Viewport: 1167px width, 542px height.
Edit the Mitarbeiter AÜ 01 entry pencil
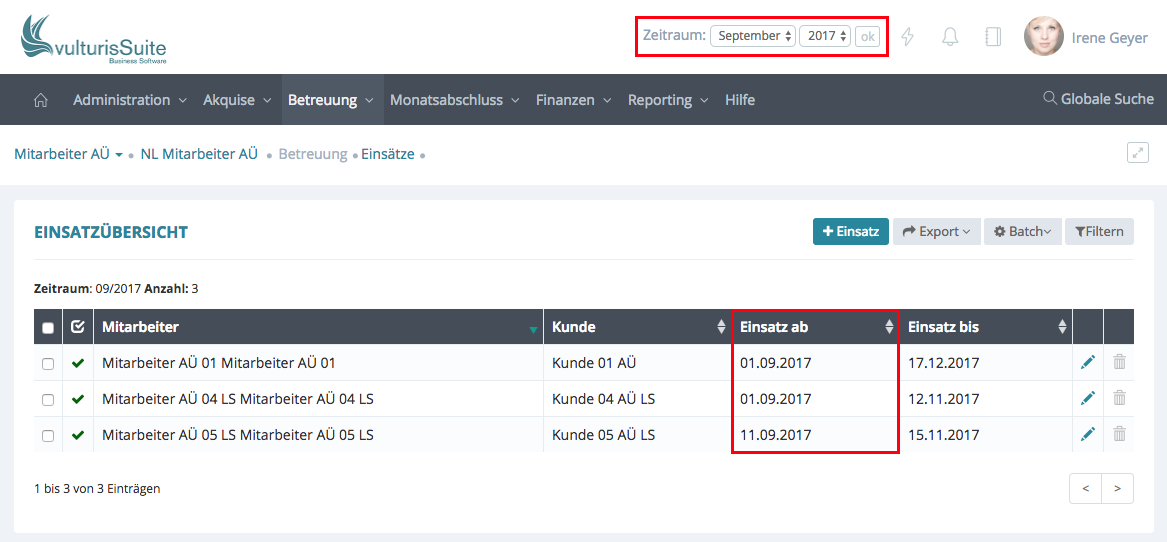point(1088,363)
